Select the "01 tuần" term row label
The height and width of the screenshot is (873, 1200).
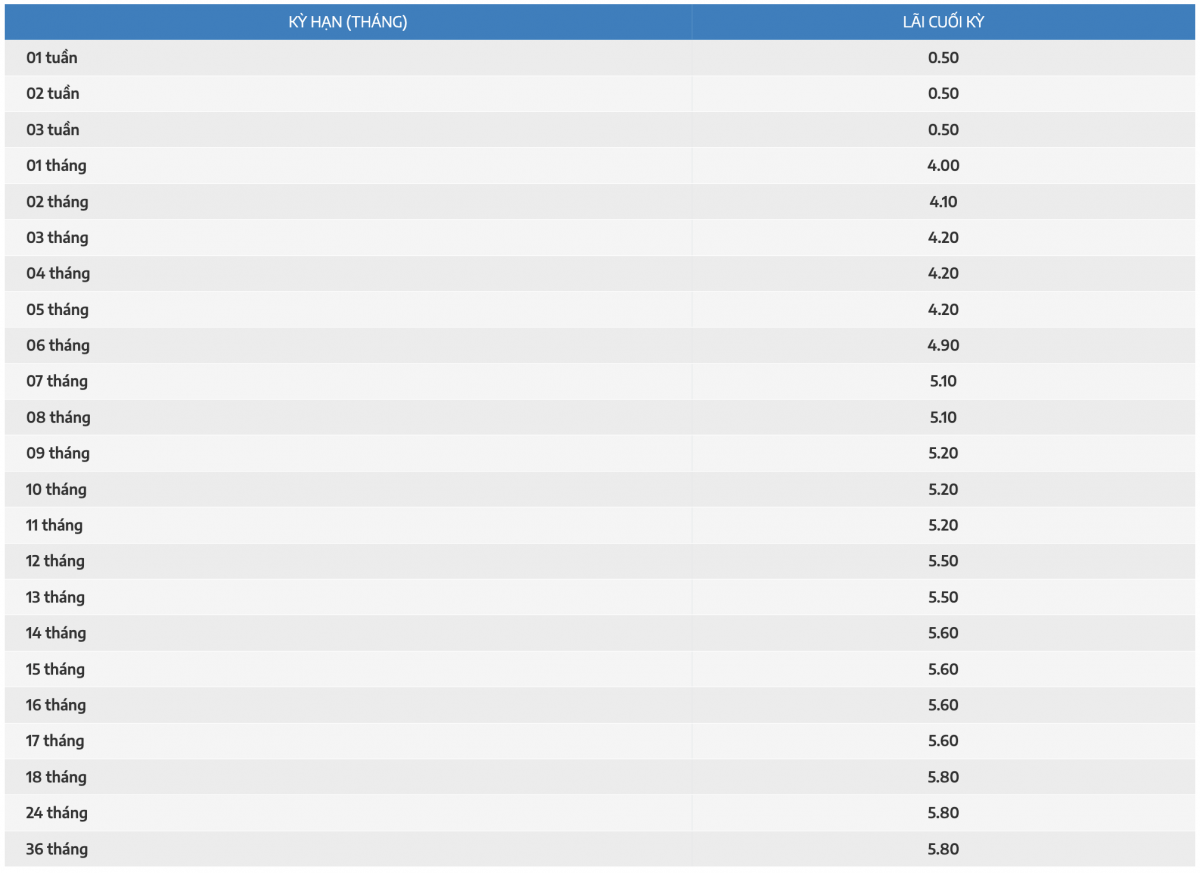point(52,58)
